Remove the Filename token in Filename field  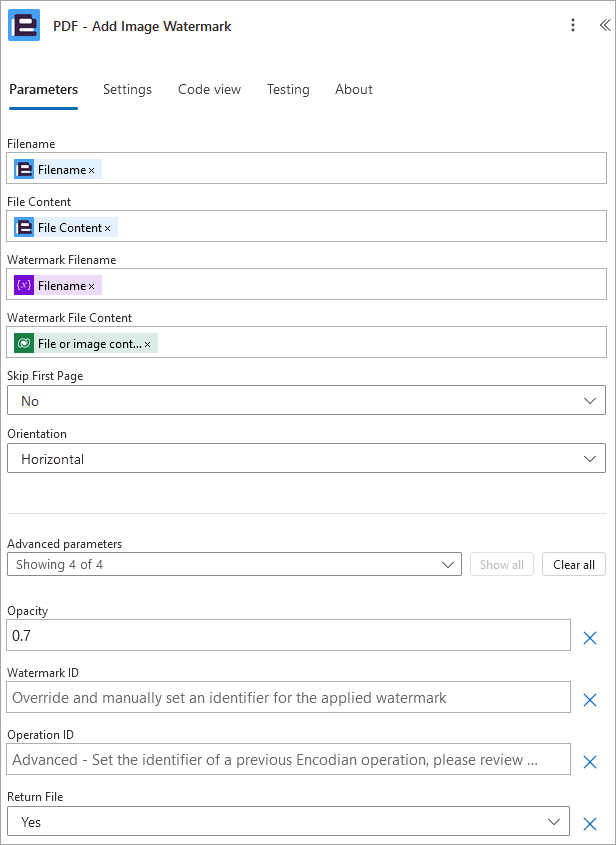click(x=92, y=170)
